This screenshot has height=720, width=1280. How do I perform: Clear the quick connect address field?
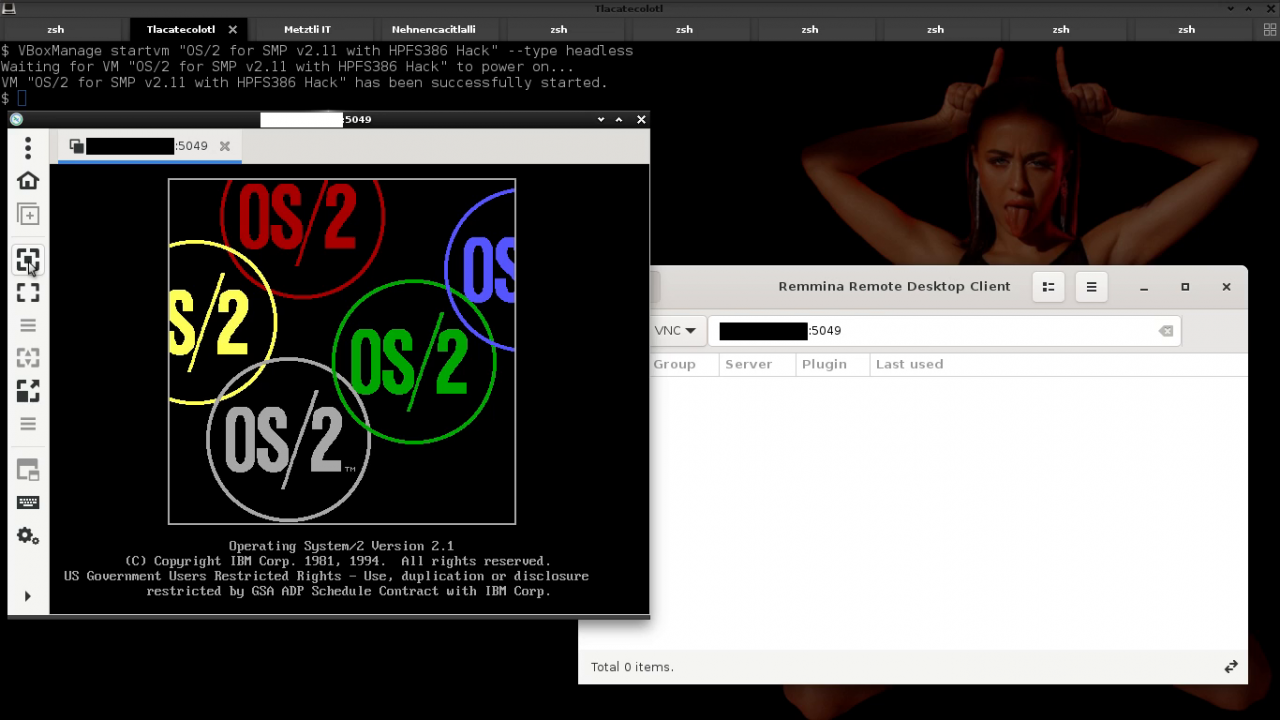1166,331
